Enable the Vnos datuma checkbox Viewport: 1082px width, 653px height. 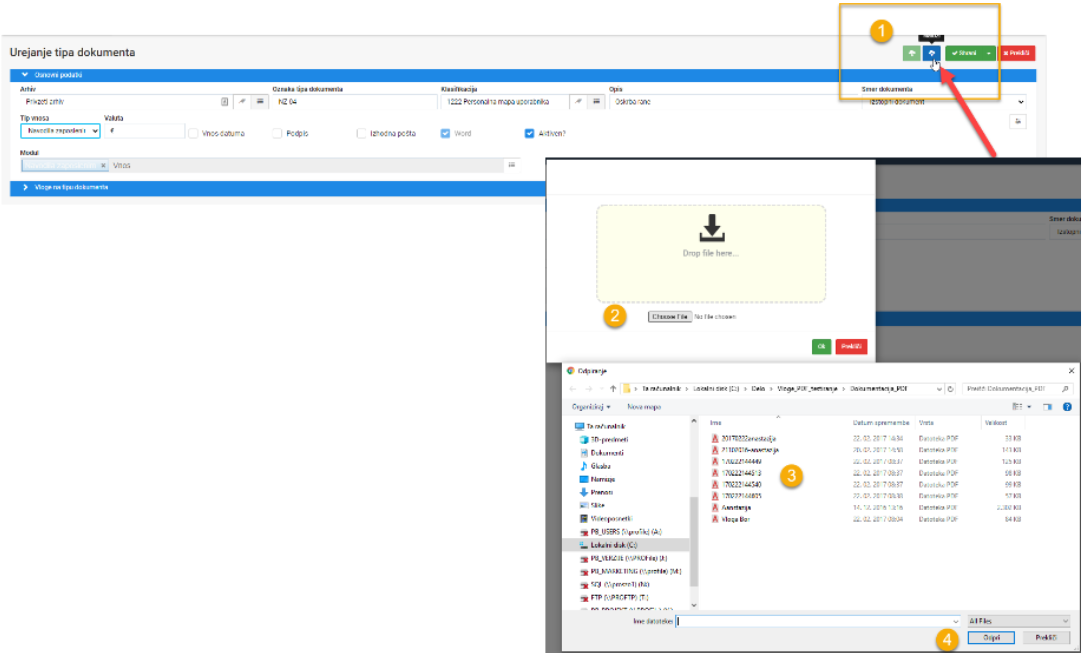[193, 133]
